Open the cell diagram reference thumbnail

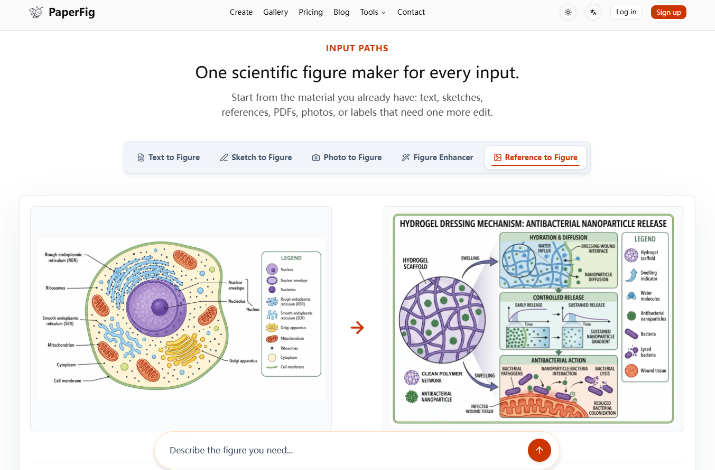pos(181,319)
